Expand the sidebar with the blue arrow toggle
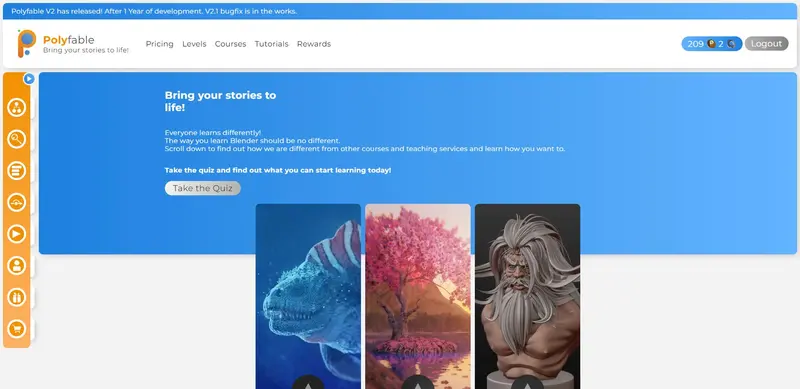Viewport: 800px width, 389px height. tap(29, 79)
